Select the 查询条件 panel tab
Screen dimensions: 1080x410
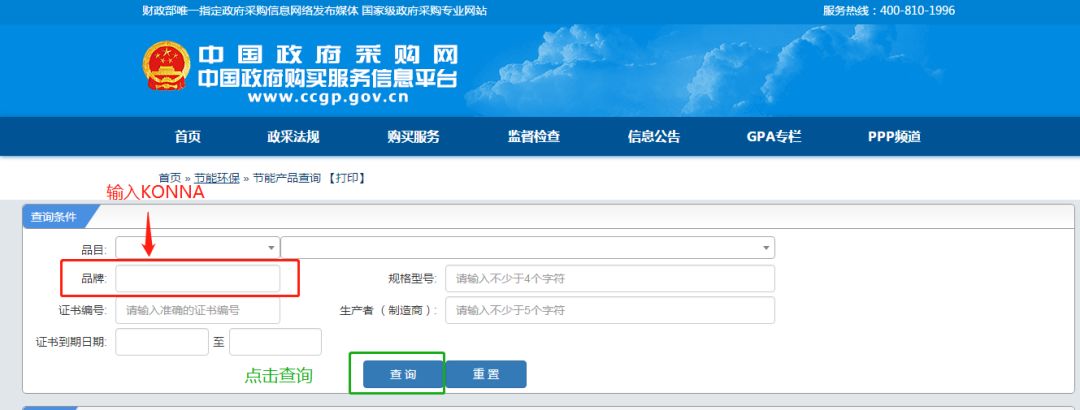(x=55, y=216)
